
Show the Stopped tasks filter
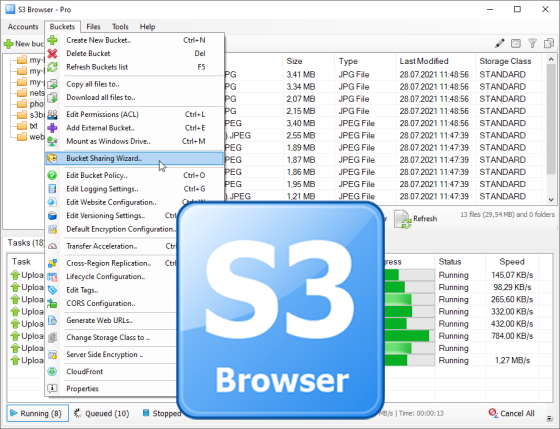pos(161,413)
